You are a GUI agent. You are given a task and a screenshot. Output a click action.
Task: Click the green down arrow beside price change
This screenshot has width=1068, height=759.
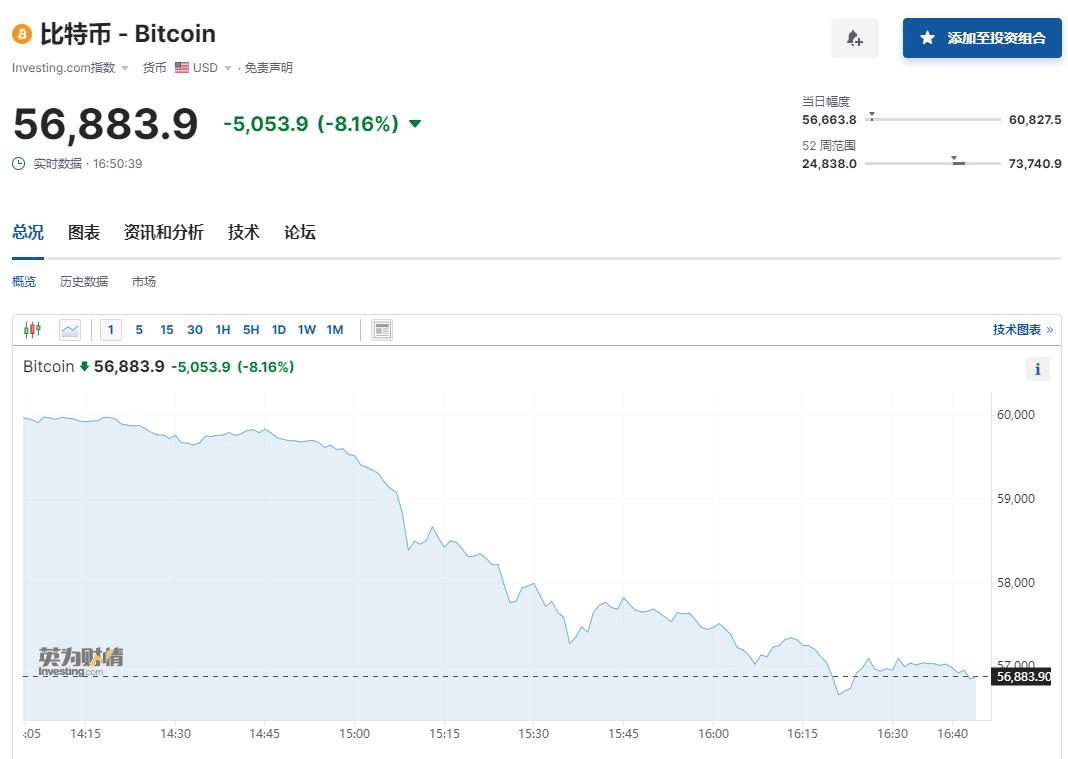(415, 124)
